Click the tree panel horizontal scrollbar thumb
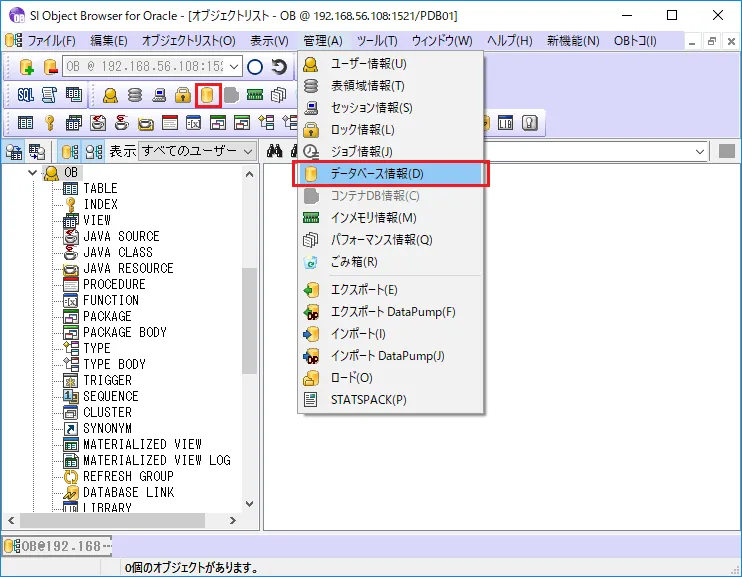742x577 pixels. pyautogui.click(x=113, y=520)
